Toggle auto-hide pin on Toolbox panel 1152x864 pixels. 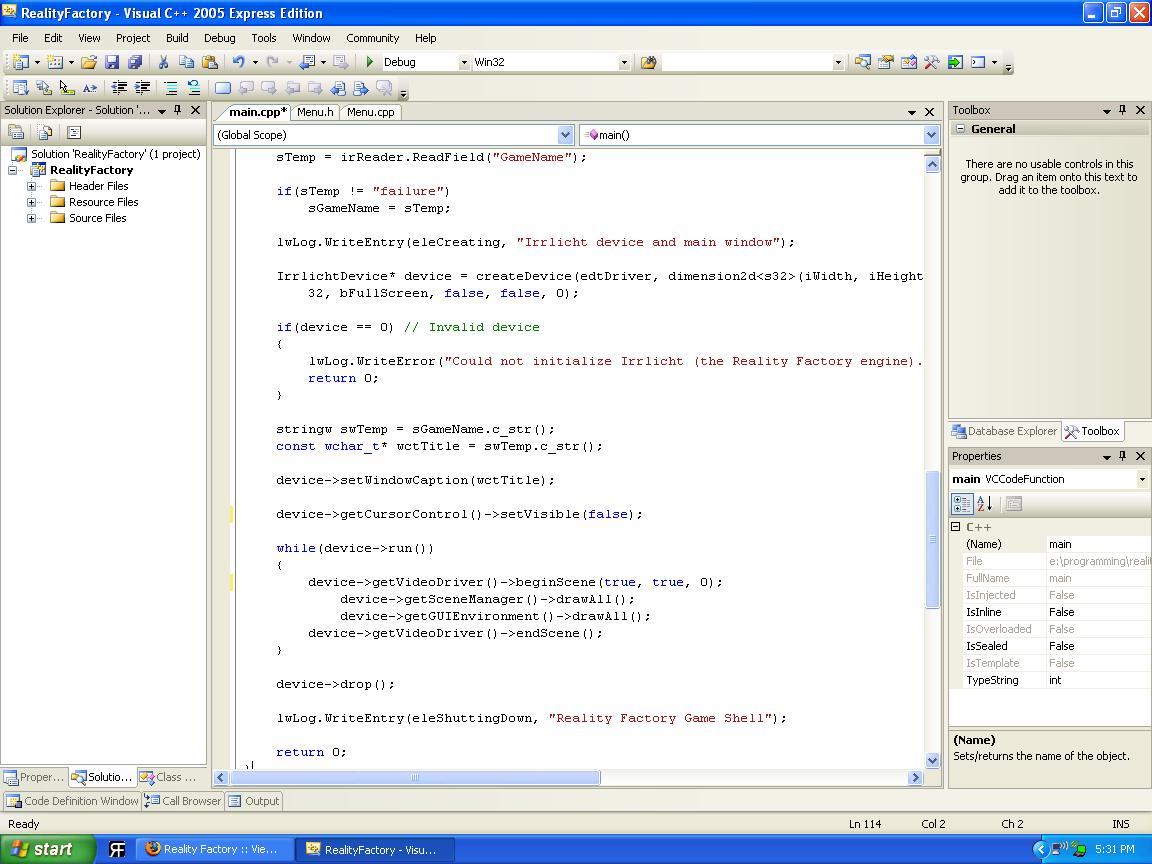click(1123, 110)
